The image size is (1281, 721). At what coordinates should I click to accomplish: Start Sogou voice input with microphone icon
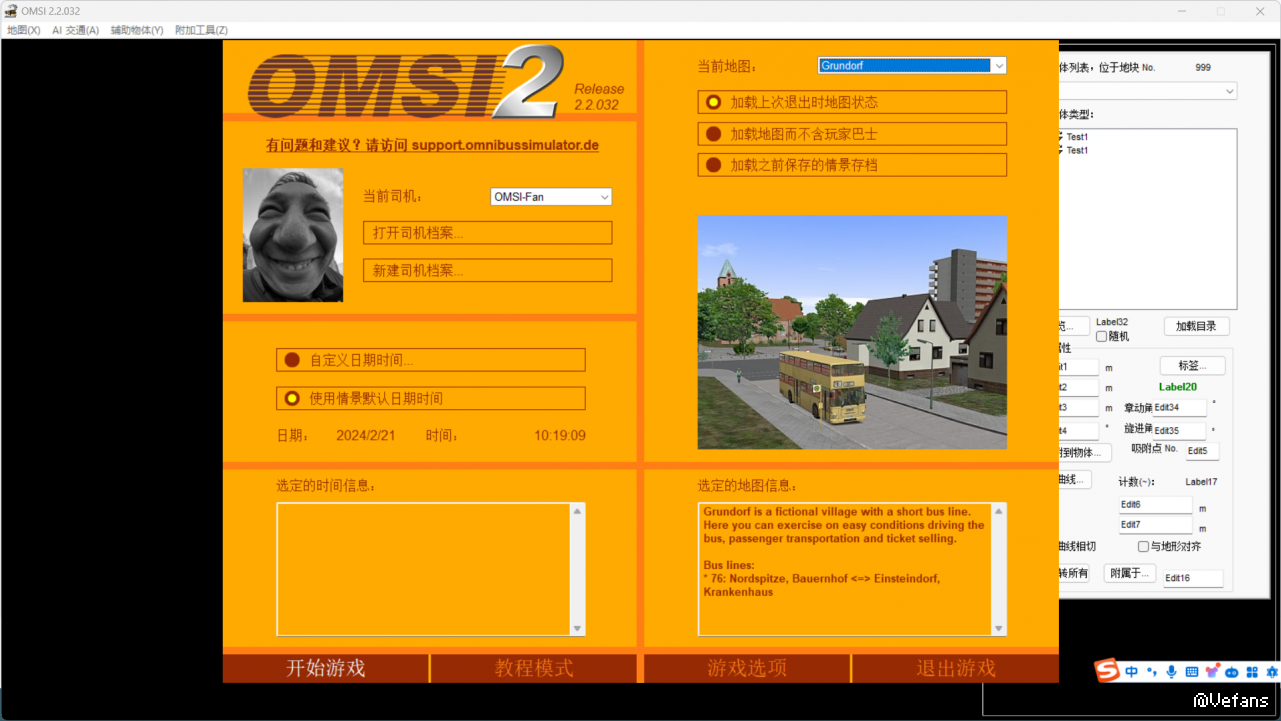tap(1171, 672)
